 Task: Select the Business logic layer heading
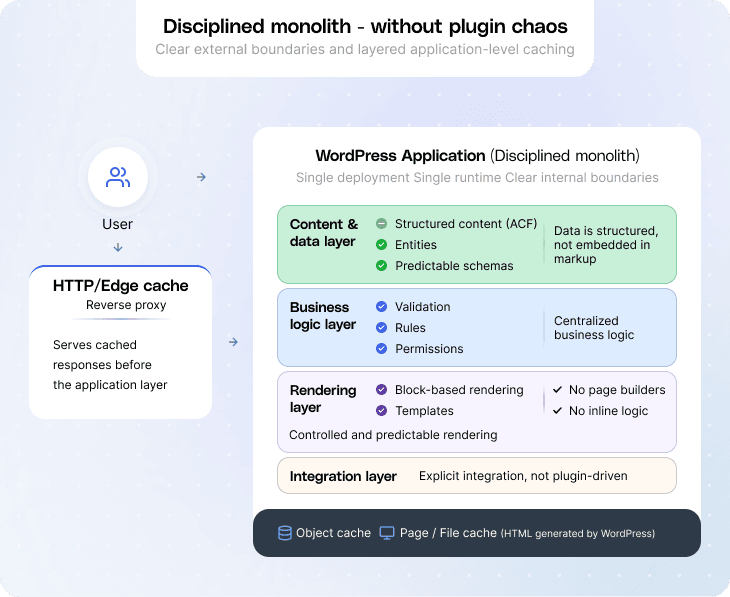point(323,316)
